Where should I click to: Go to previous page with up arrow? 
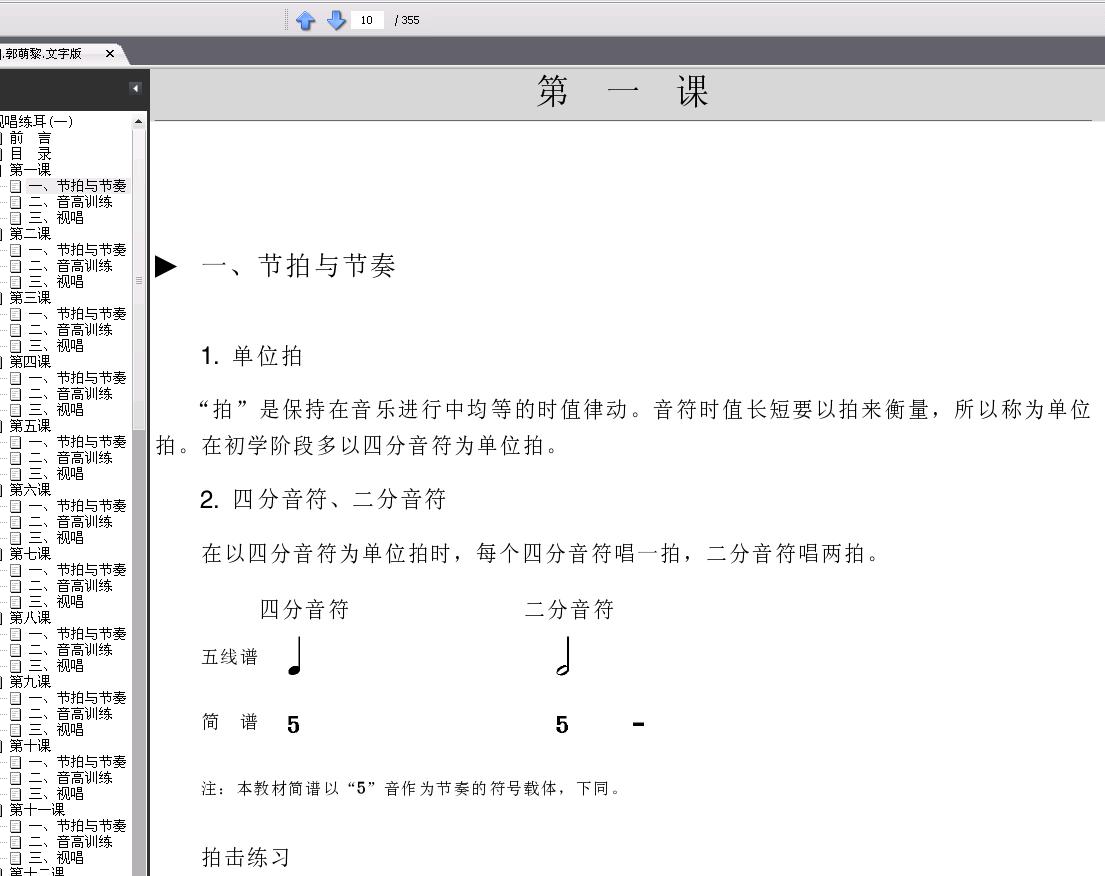[305, 20]
